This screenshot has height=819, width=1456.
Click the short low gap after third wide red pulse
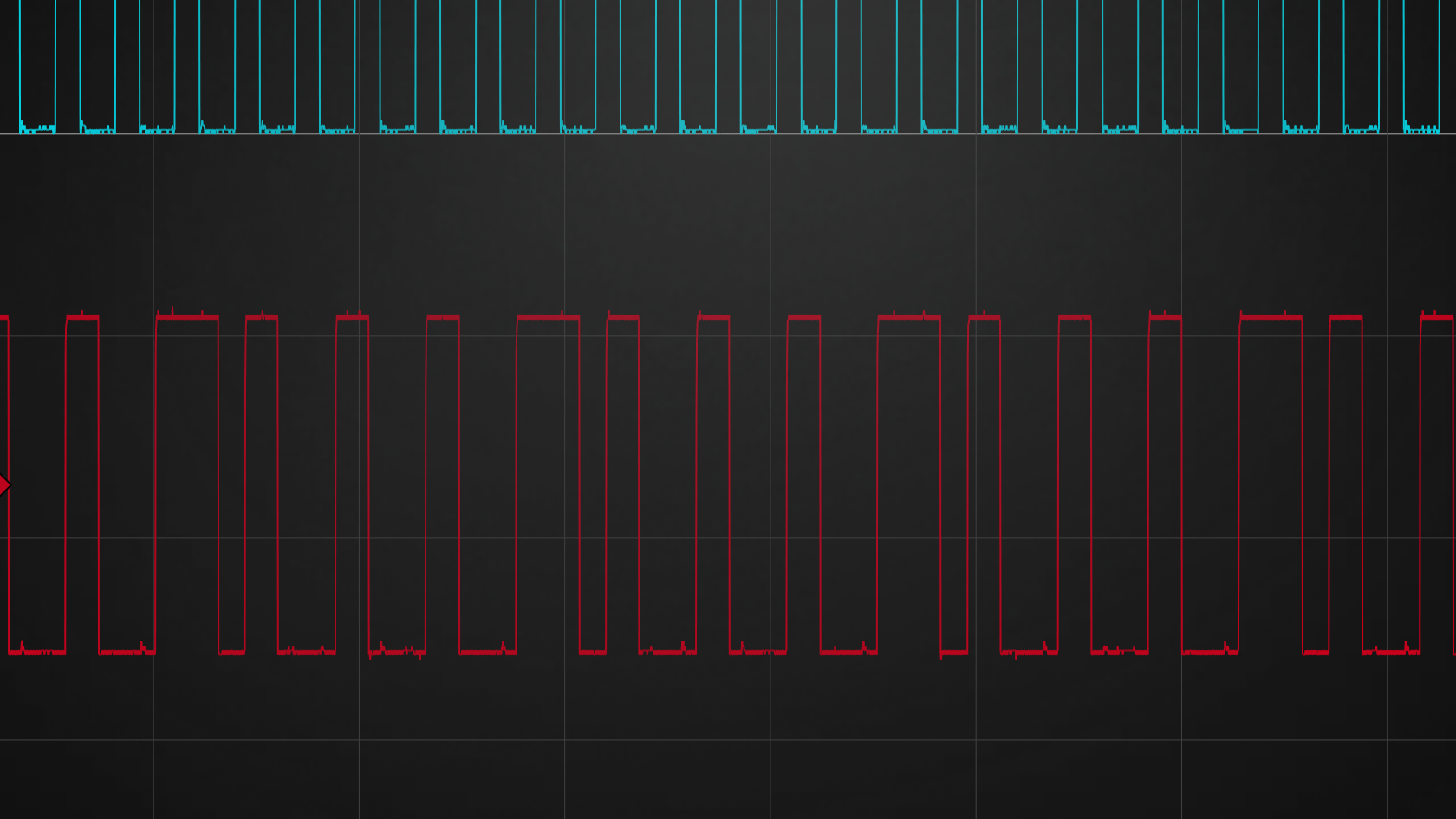pyautogui.click(x=954, y=651)
